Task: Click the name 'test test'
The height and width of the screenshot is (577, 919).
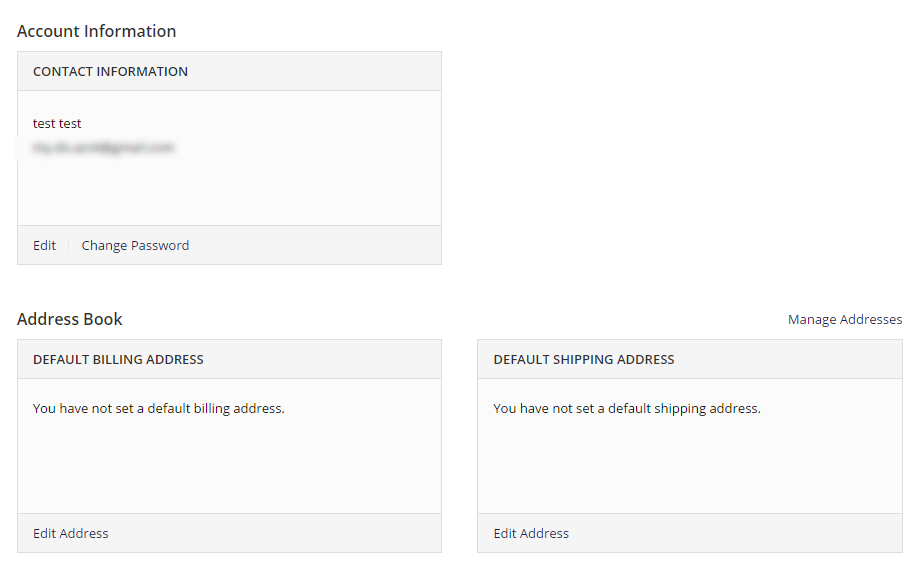Action: click(57, 124)
